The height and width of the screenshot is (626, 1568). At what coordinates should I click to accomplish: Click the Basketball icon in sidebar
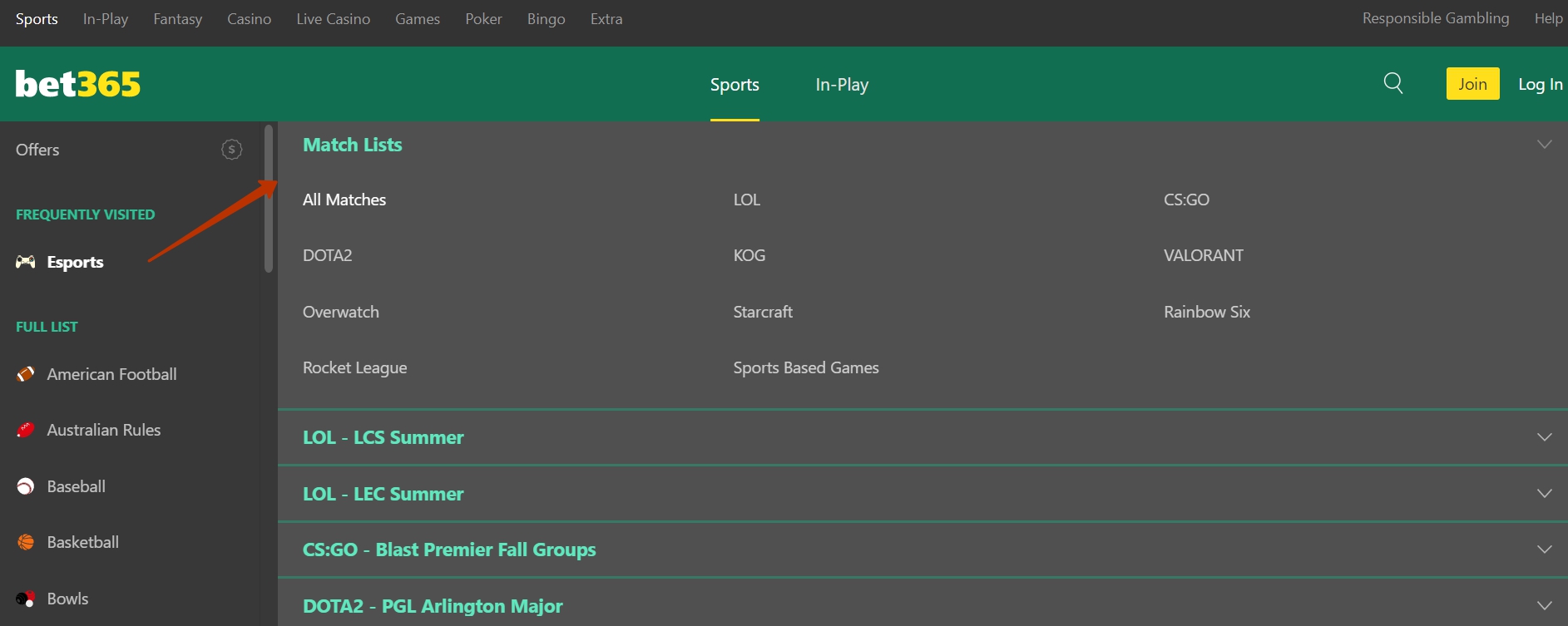(26, 542)
